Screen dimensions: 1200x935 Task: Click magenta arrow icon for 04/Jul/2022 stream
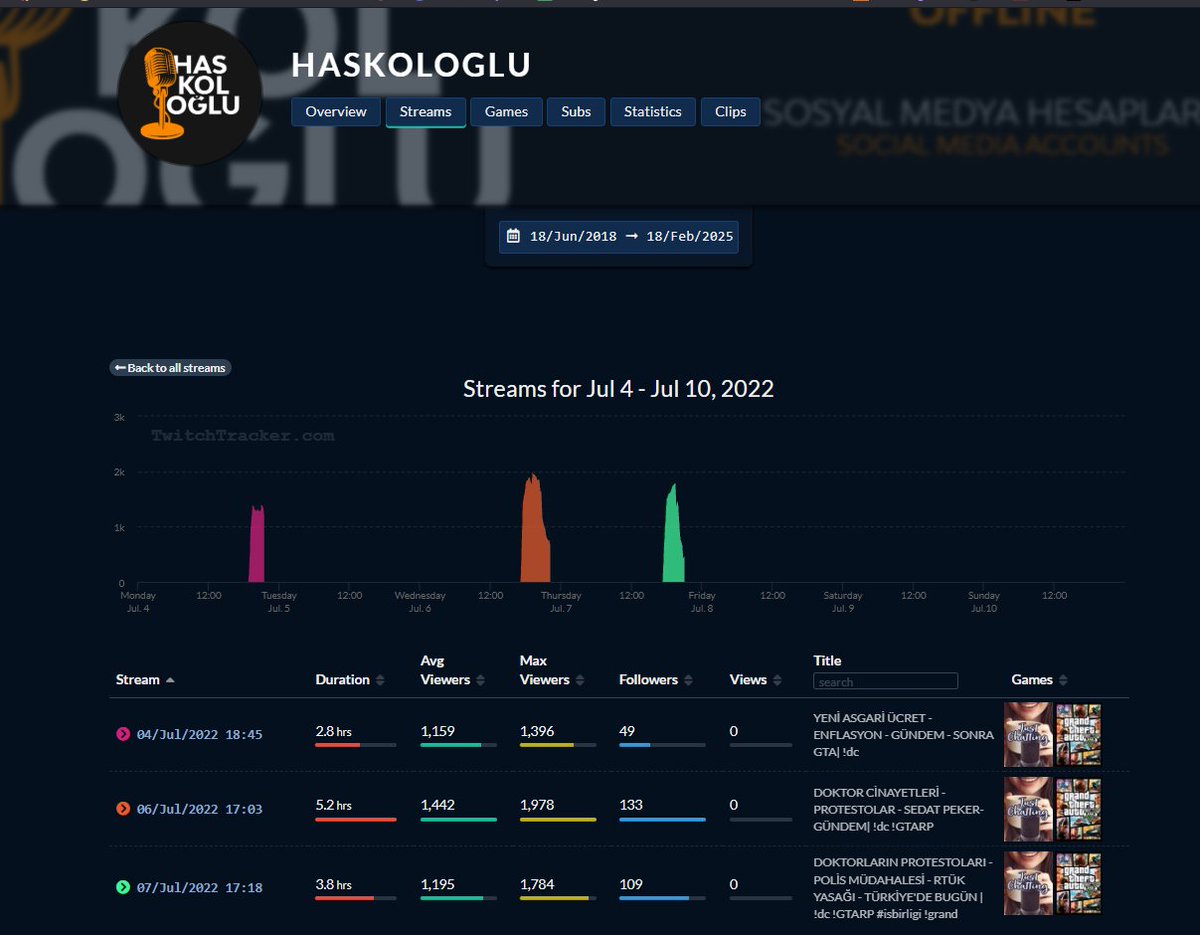[123, 734]
